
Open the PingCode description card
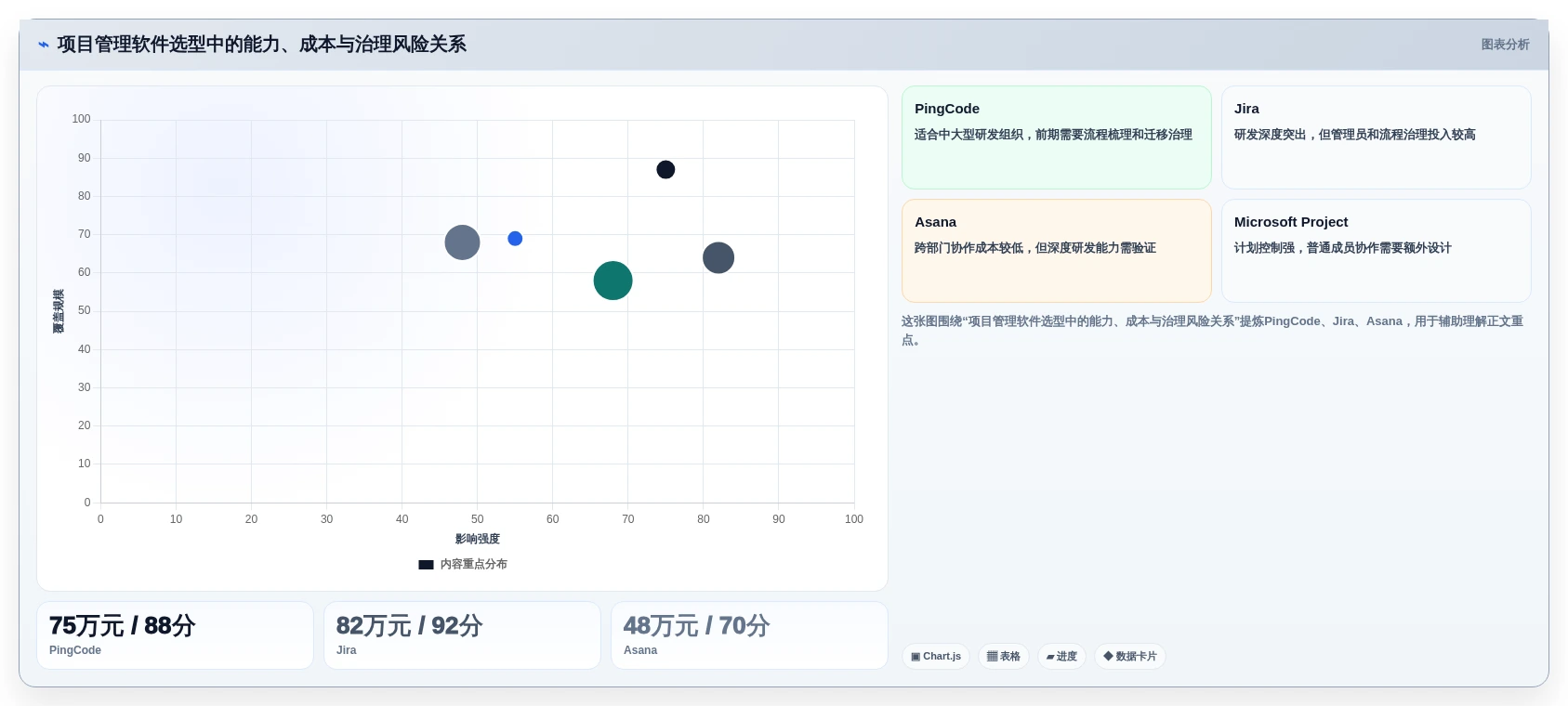pos(1057,137)
